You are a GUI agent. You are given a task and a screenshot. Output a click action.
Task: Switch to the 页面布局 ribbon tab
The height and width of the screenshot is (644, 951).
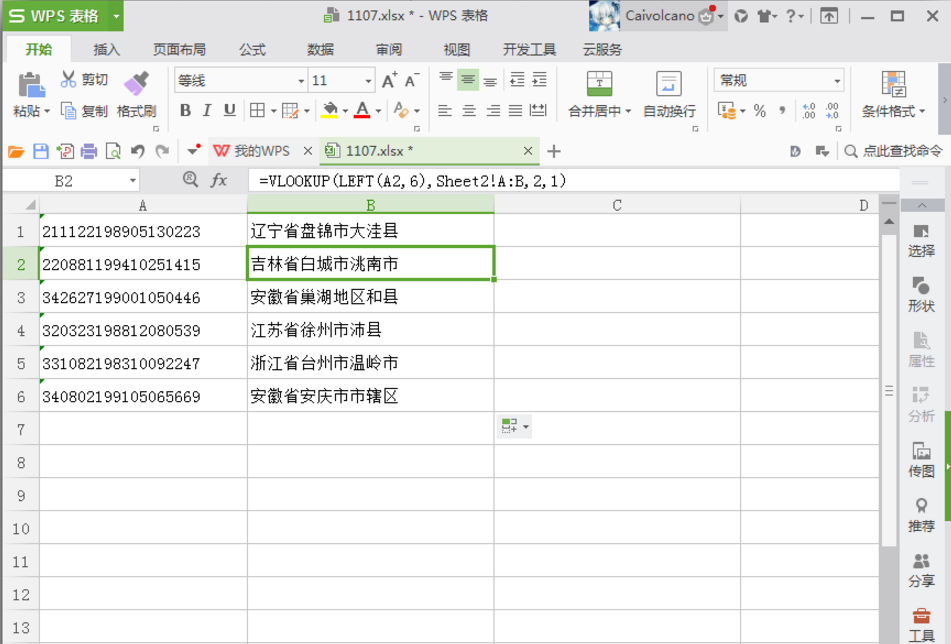tap(180, 50)
